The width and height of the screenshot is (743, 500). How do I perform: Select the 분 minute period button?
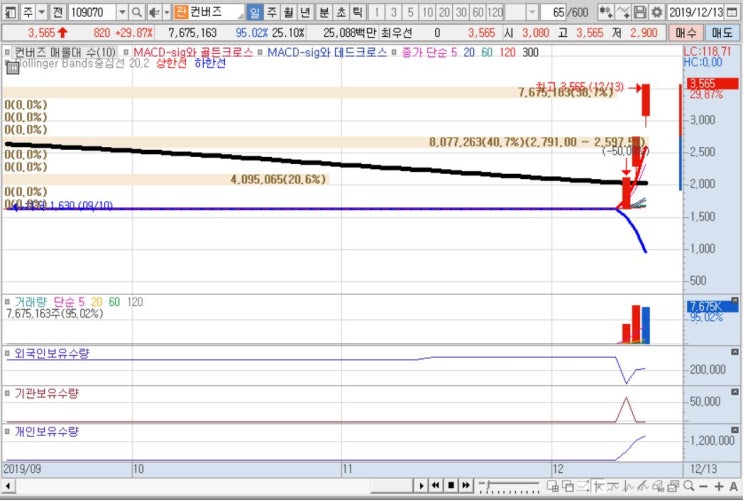click(x=324, y=12)
